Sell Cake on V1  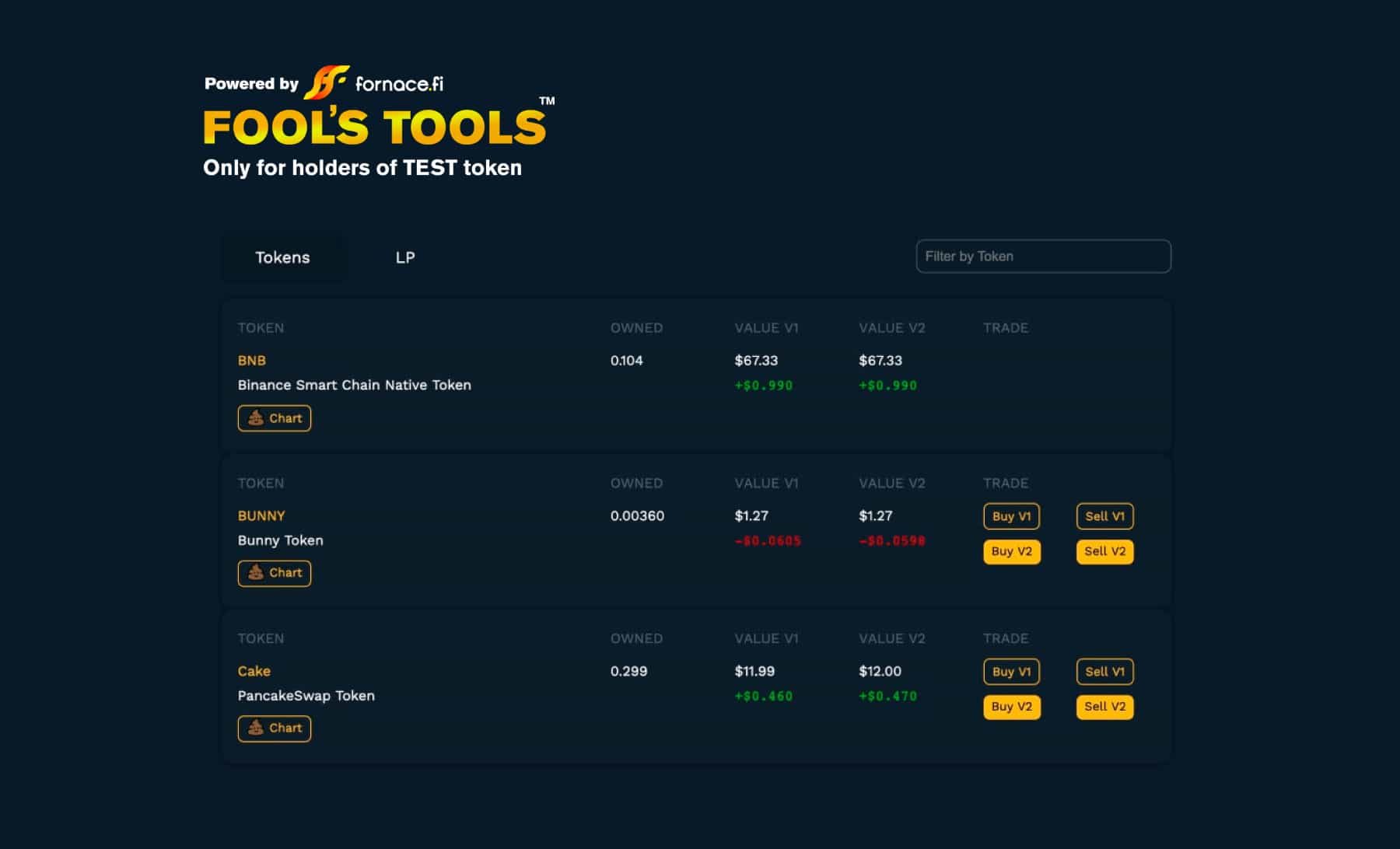1104,672
